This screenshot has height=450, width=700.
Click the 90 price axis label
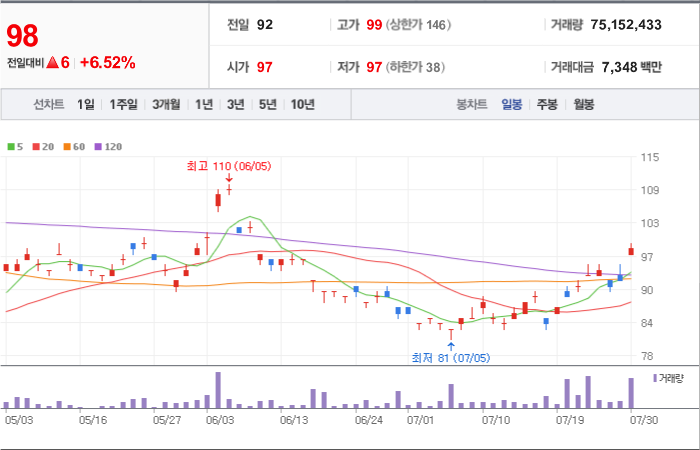647,290
